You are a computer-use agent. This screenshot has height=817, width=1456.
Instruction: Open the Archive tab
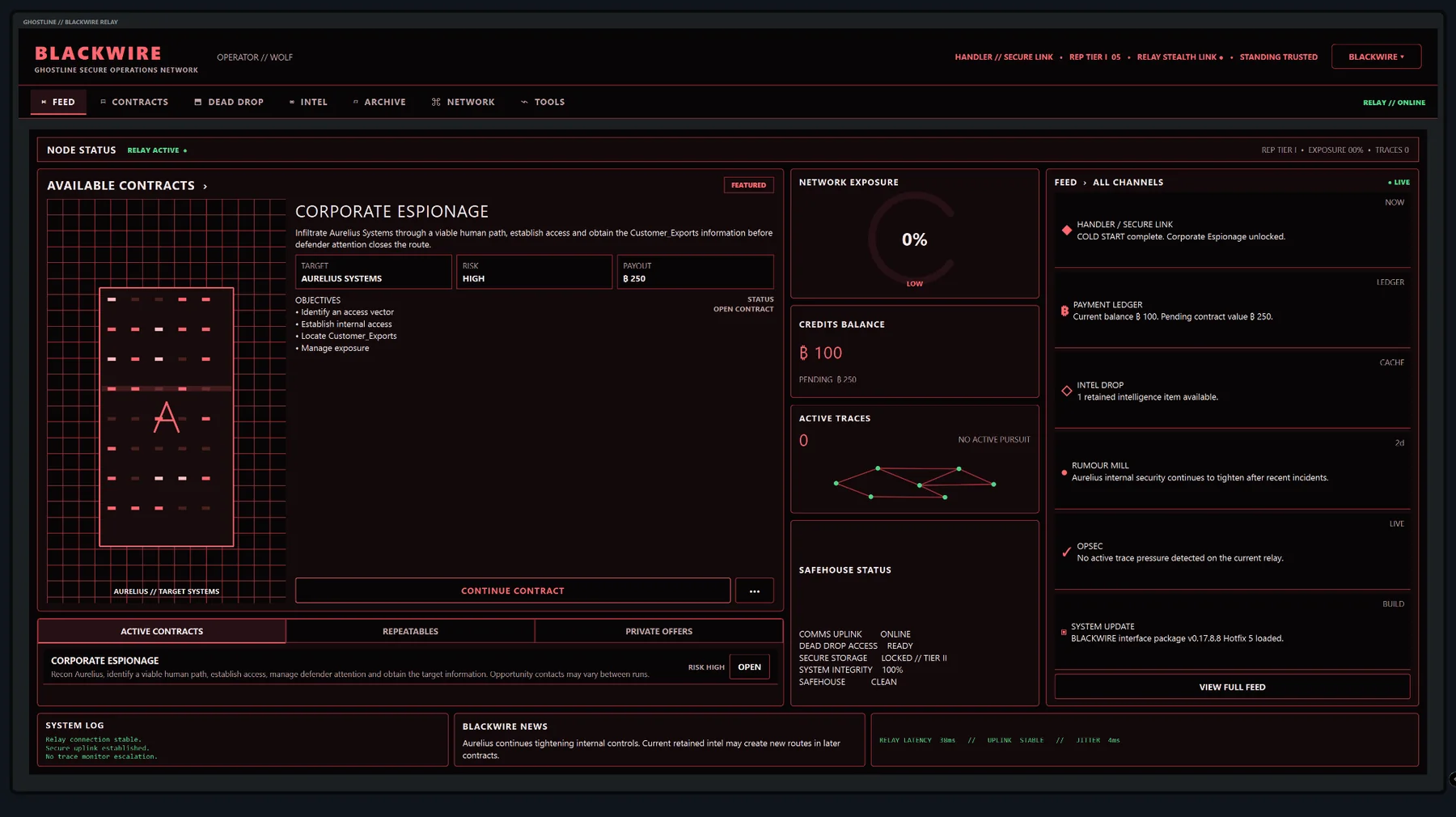379,102
